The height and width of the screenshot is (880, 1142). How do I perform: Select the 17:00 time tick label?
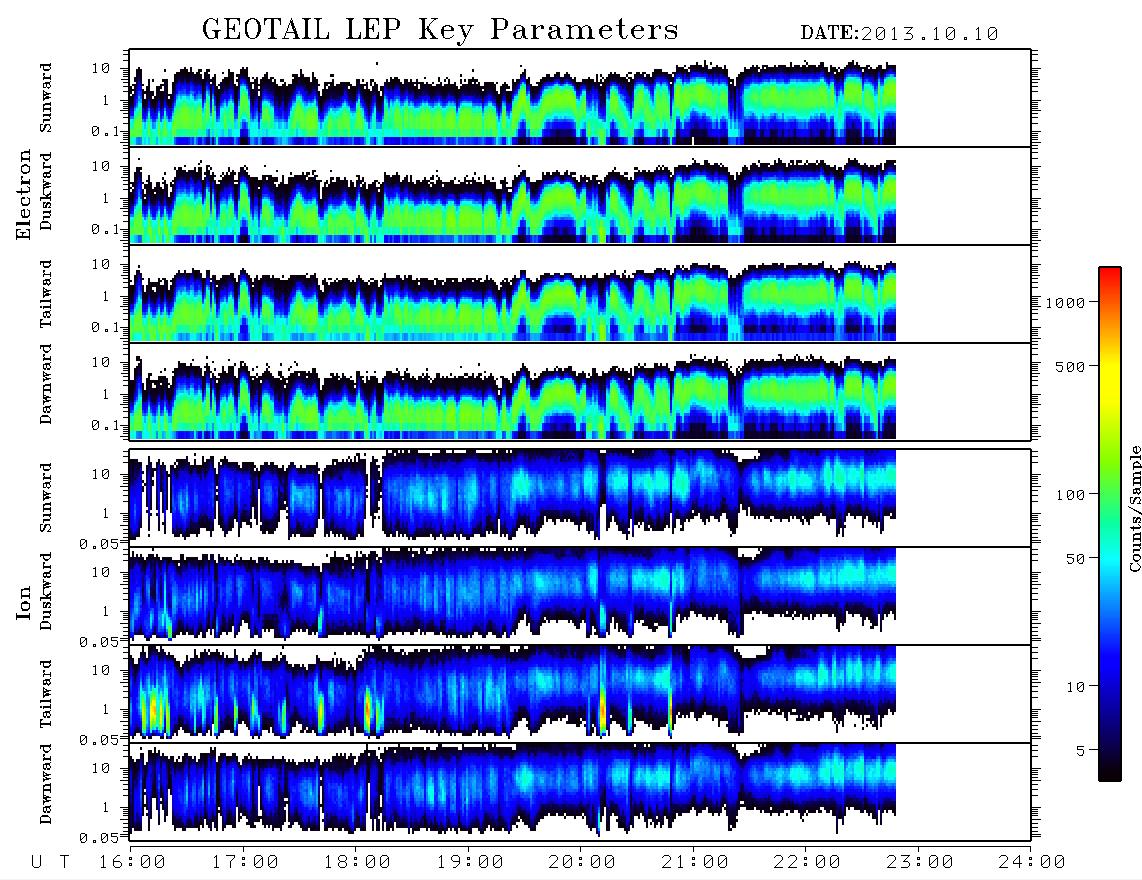click(x=245, y=863)
